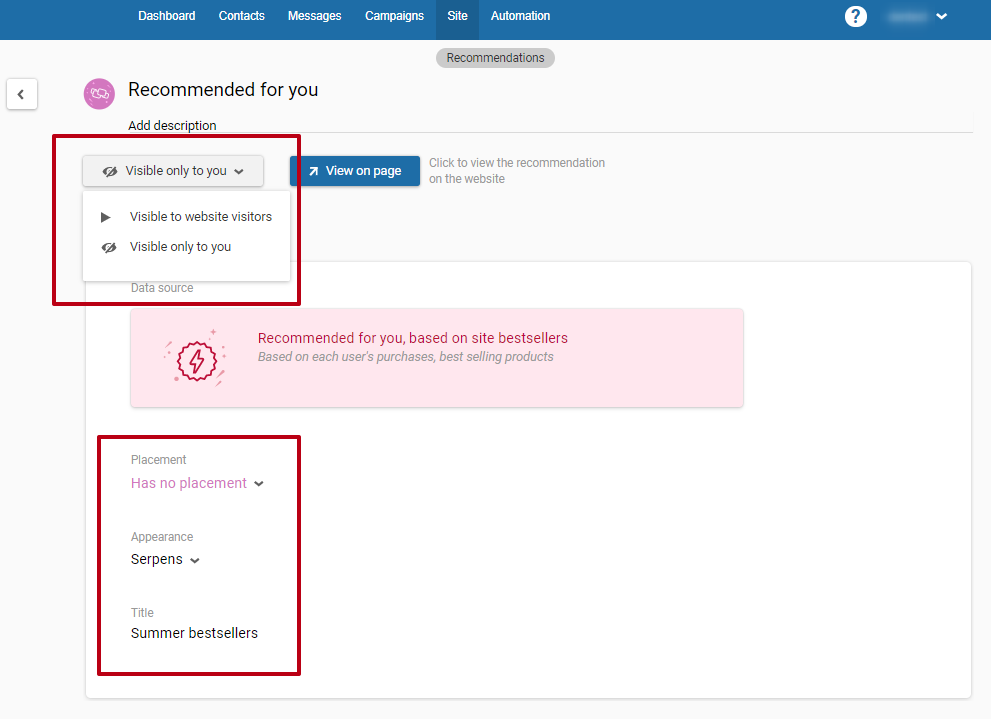Open the Dashboard menu item
The image size is (991, 719).
point(167,16)
